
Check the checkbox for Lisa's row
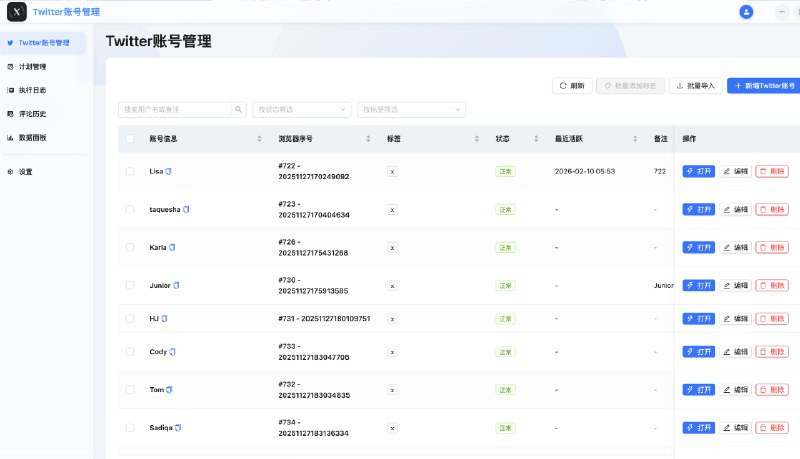pyautogui.click(x=130, y=172)
